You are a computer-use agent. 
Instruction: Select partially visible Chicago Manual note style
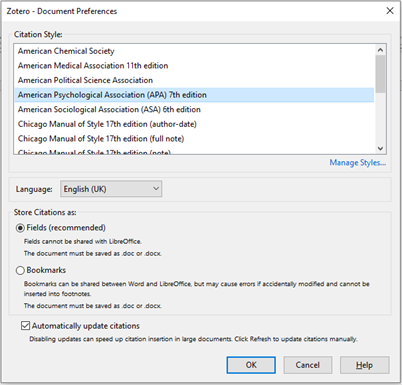click(x=194, y=151)
